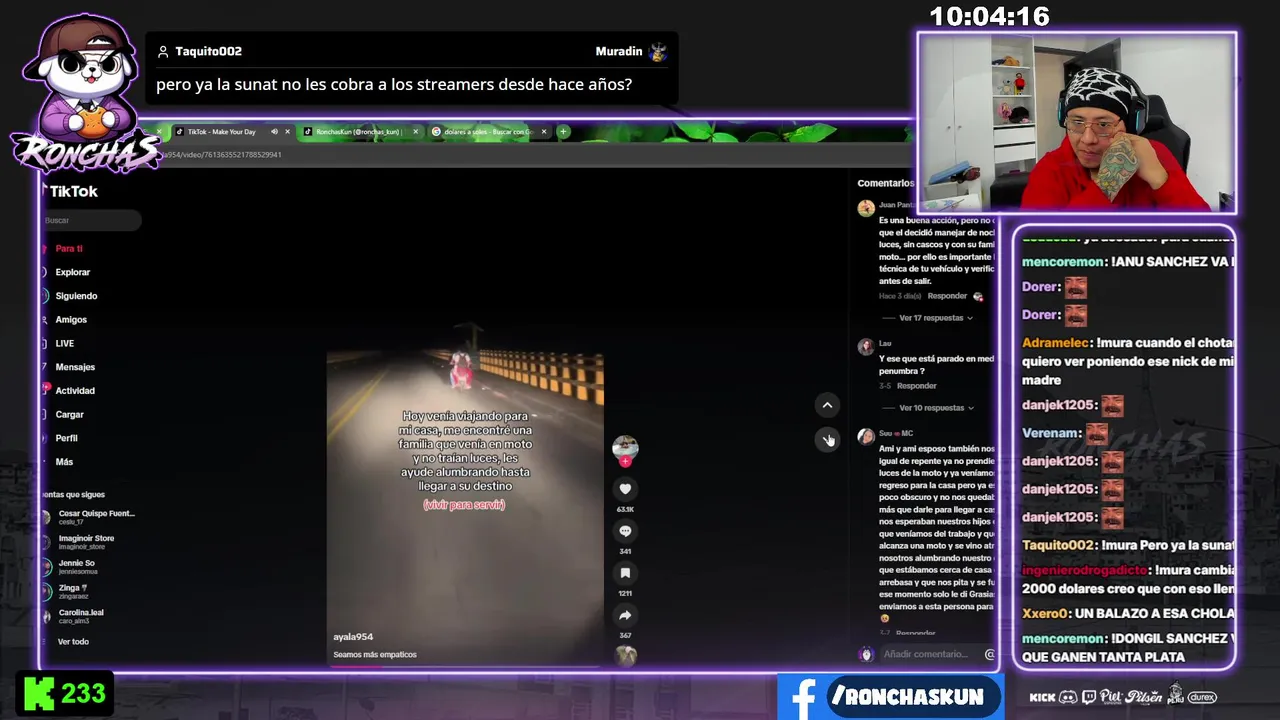Click Adramelec's message in the chat
The width and height of the screenshot is (1280, 720).
[x=1128, y=361]
